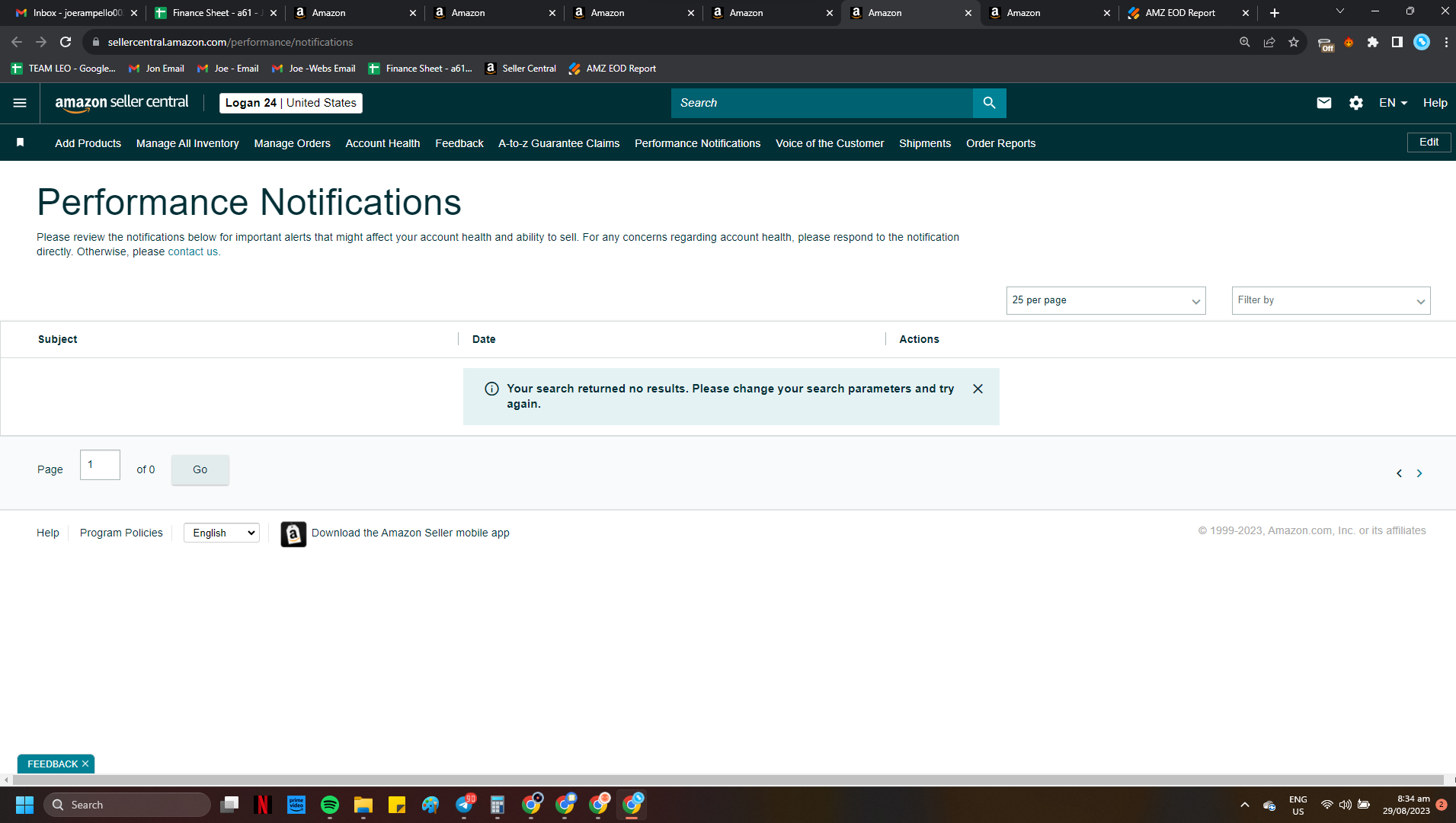The height and width of the screenshot is (823, 1456).
Task: Bookmark this page with star icon
Action: coord(1294,42)
